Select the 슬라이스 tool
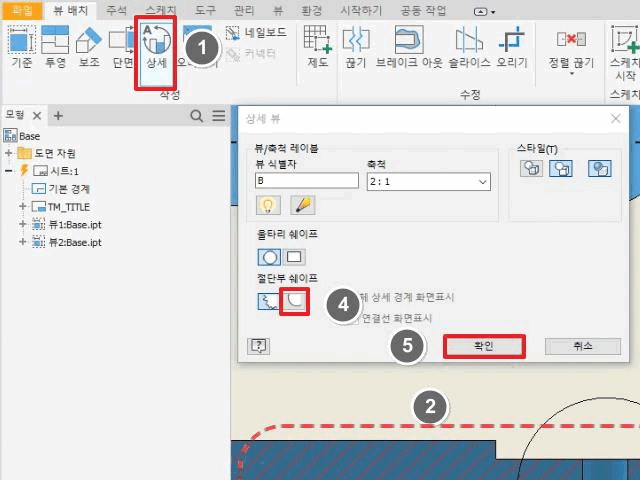Image resolution: width=640 pixels, height=480 pixels. point(469,47)
